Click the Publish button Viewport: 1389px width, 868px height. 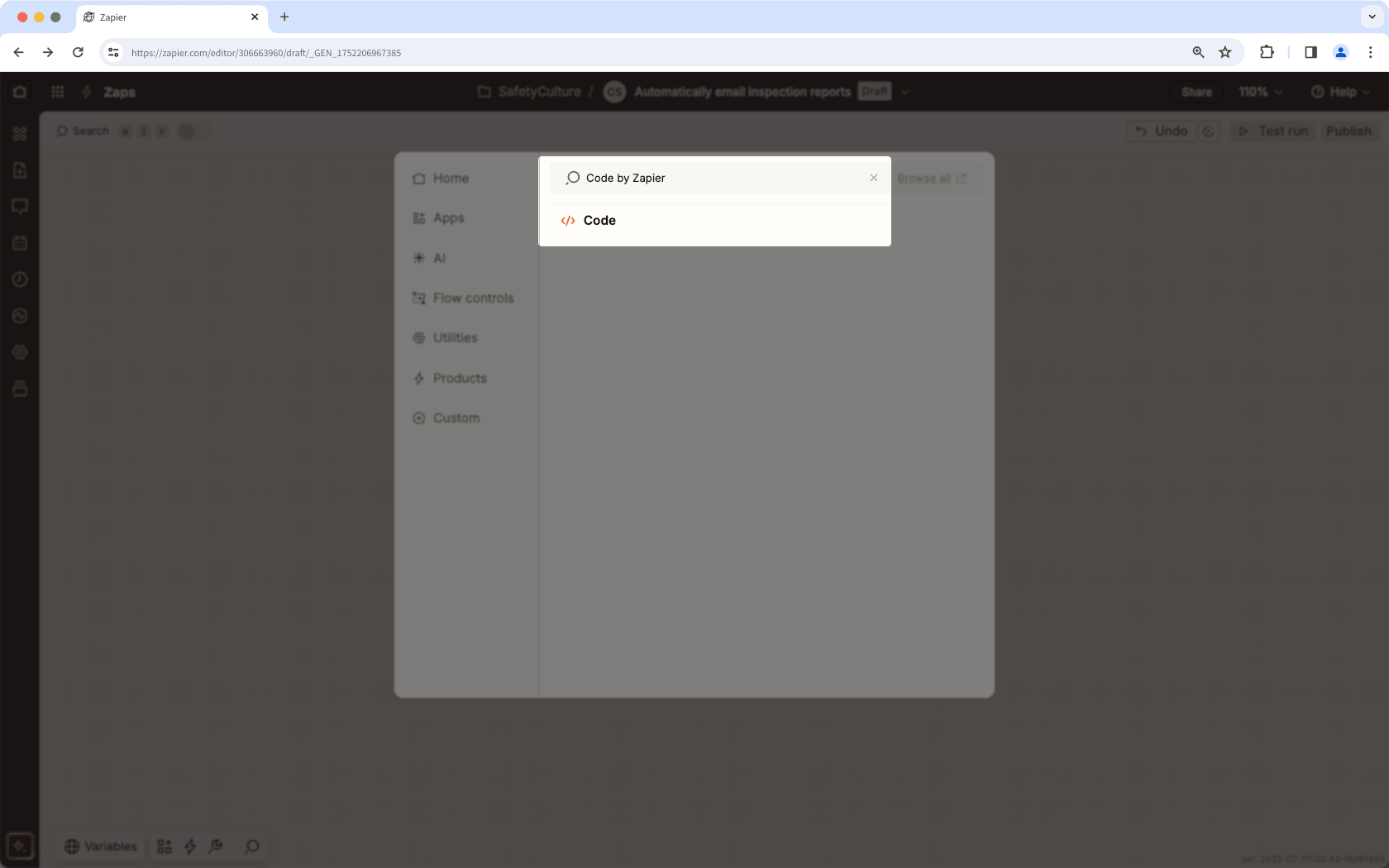click(1348, 131)
